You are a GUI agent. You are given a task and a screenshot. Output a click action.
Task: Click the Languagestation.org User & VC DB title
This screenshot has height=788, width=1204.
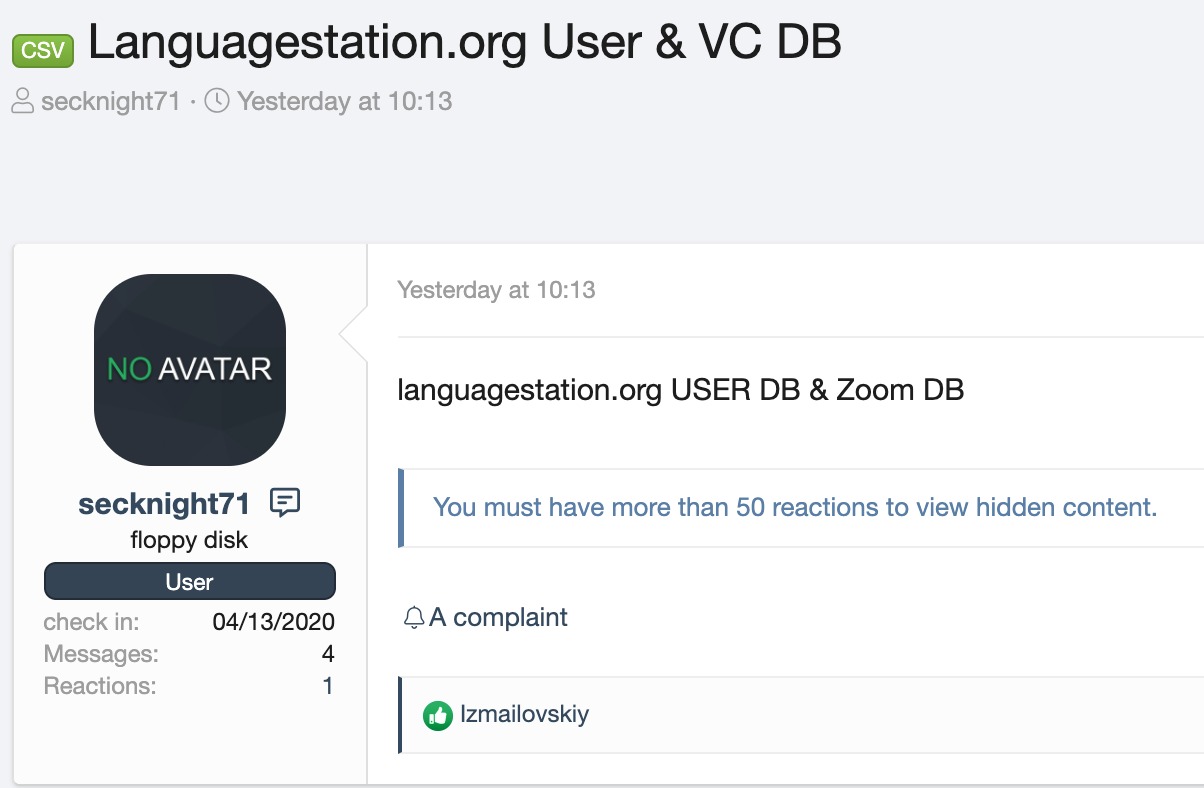pos(464,42)
